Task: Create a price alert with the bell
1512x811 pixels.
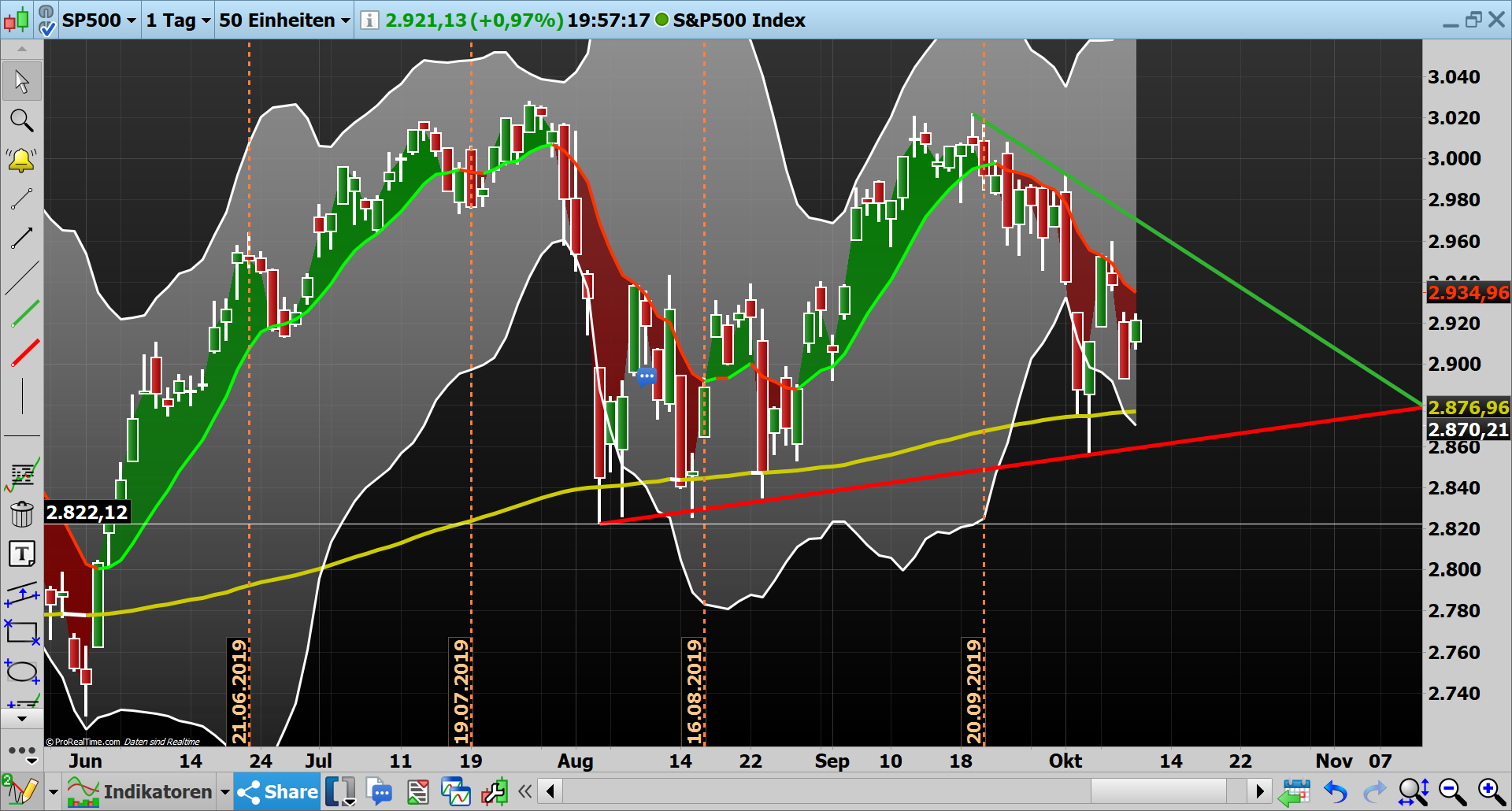Action: click(x=22, y=160)
